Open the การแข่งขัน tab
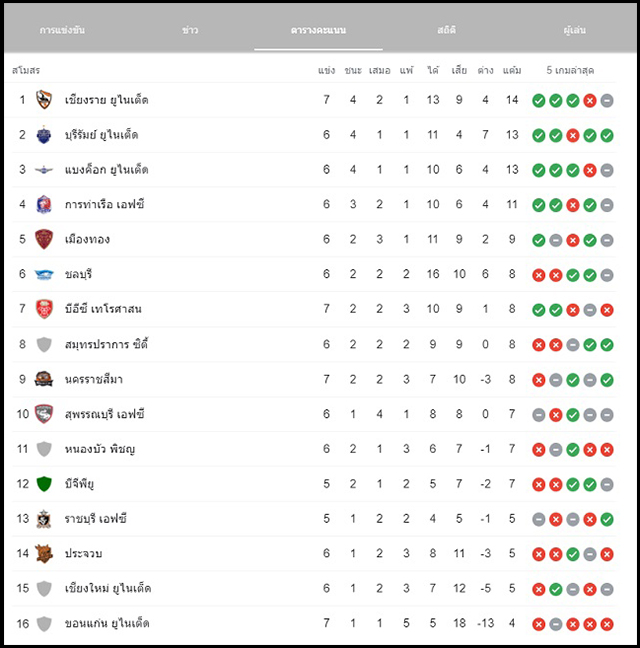The width and height of the screenshot is (640, 648). [x=62, y=30]
